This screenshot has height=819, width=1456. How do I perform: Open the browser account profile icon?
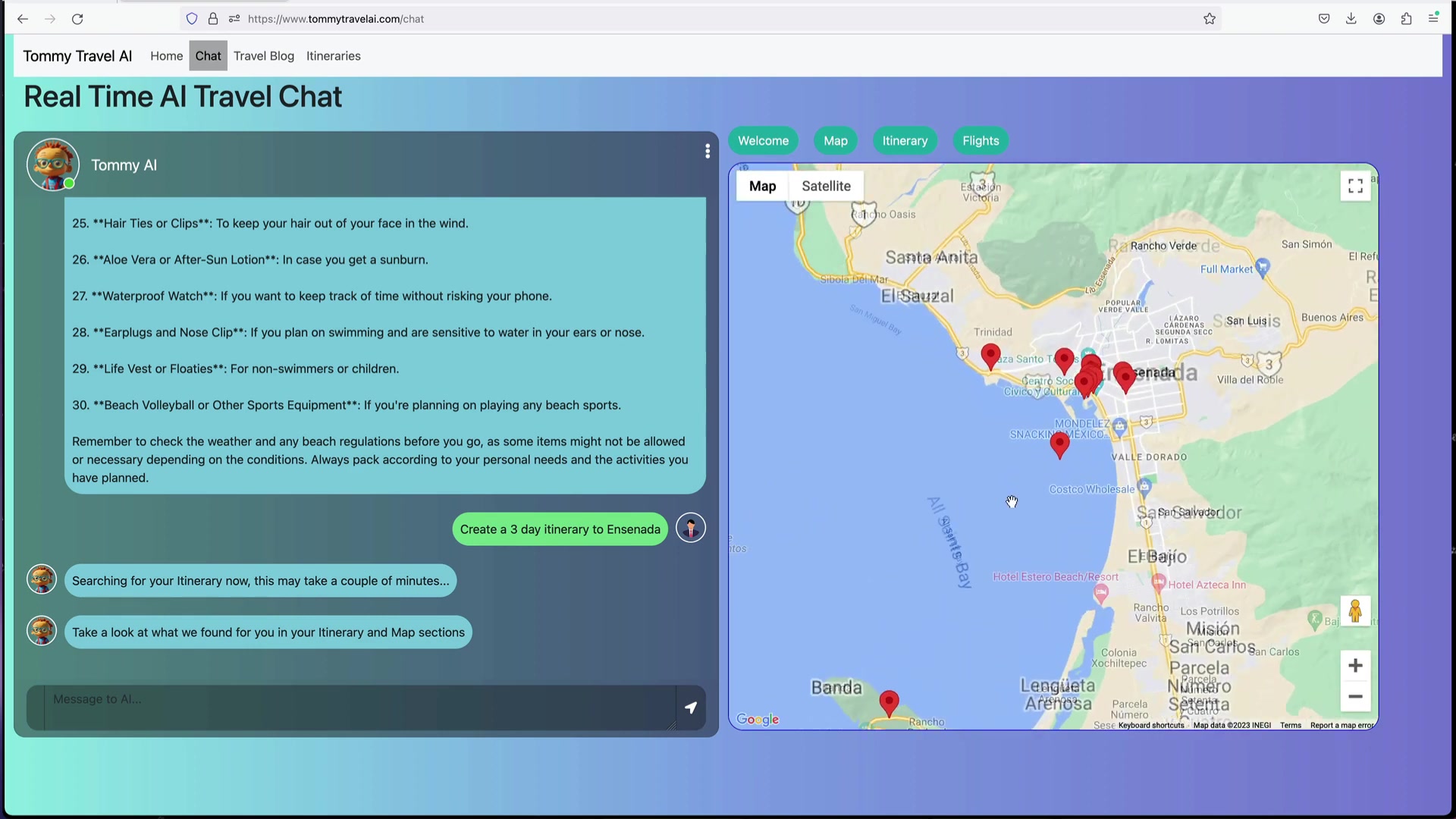1379,19
